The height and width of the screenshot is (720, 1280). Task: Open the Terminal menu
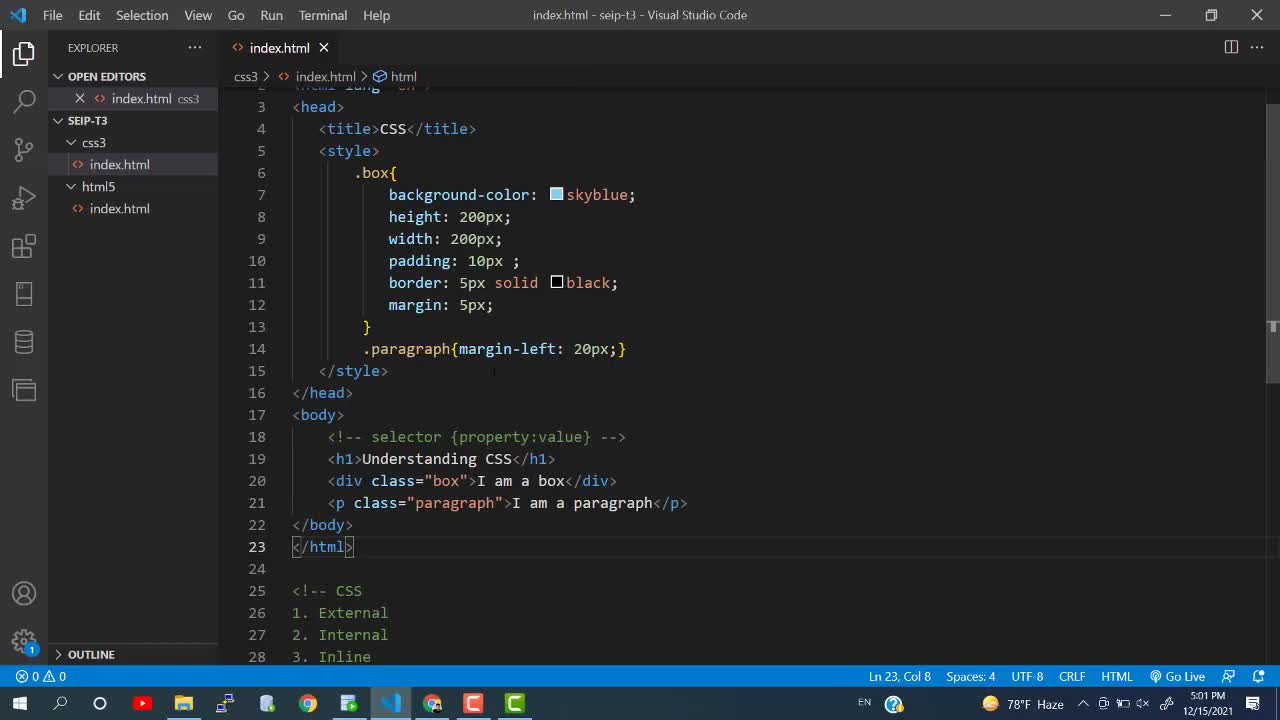coord(323,15)
